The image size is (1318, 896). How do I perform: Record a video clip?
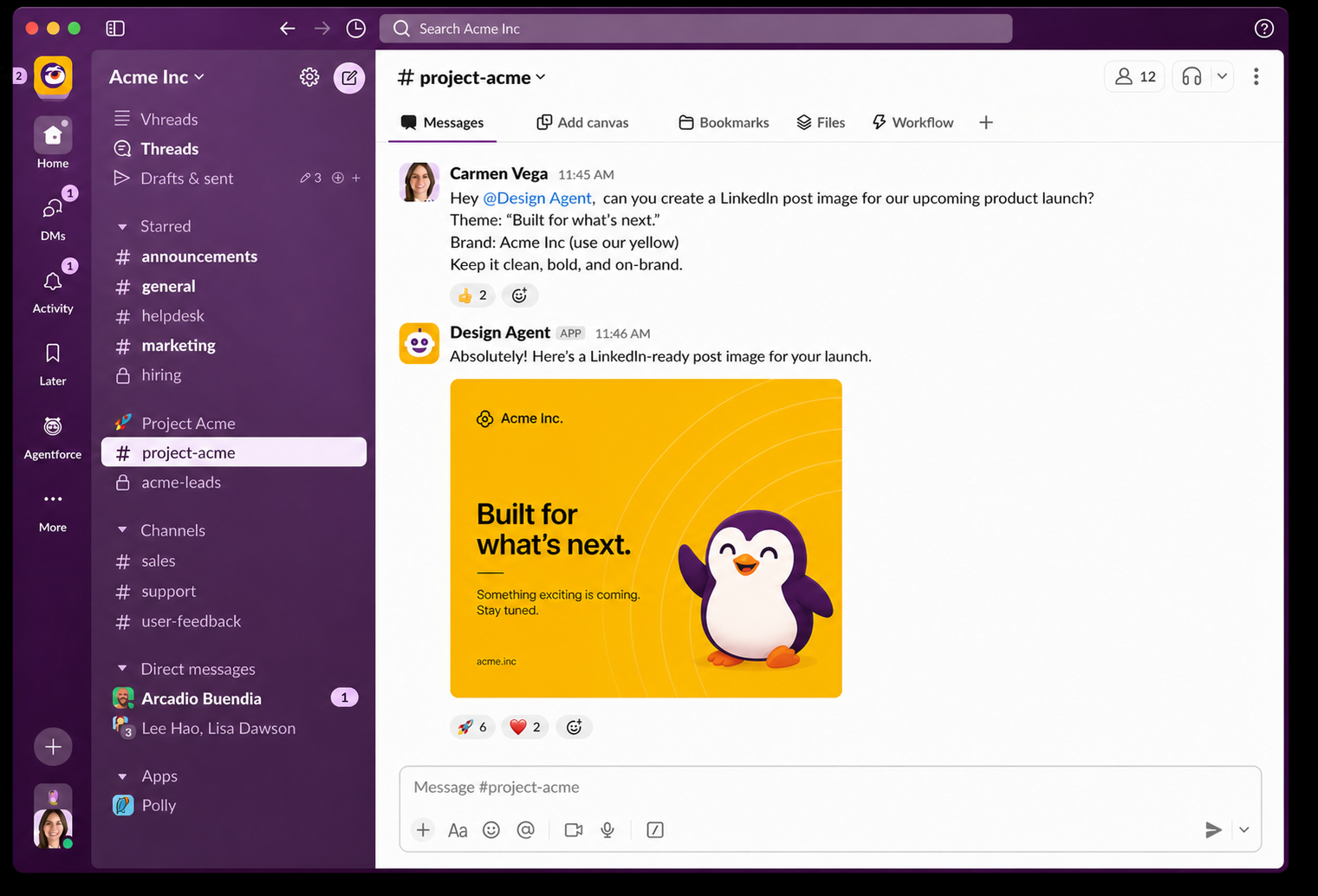click(x=574, y=830)
